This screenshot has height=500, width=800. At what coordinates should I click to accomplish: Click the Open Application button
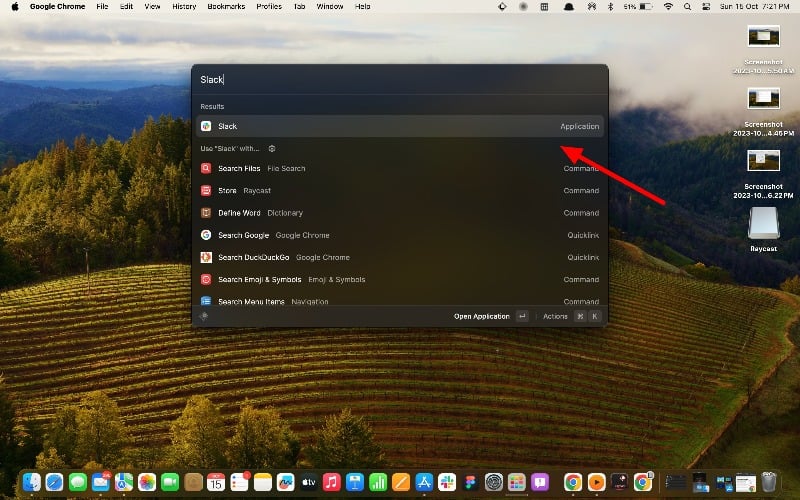coord(481,316)
